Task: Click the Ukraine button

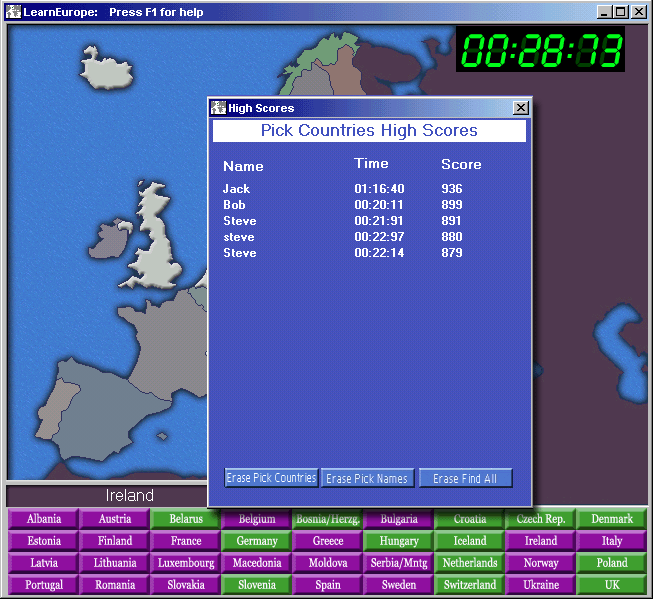Action: (541, 585)
